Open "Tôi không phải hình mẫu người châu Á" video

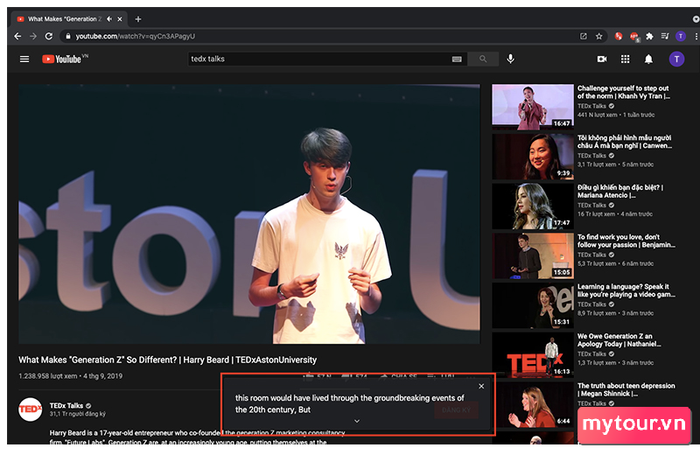[624, 142]
